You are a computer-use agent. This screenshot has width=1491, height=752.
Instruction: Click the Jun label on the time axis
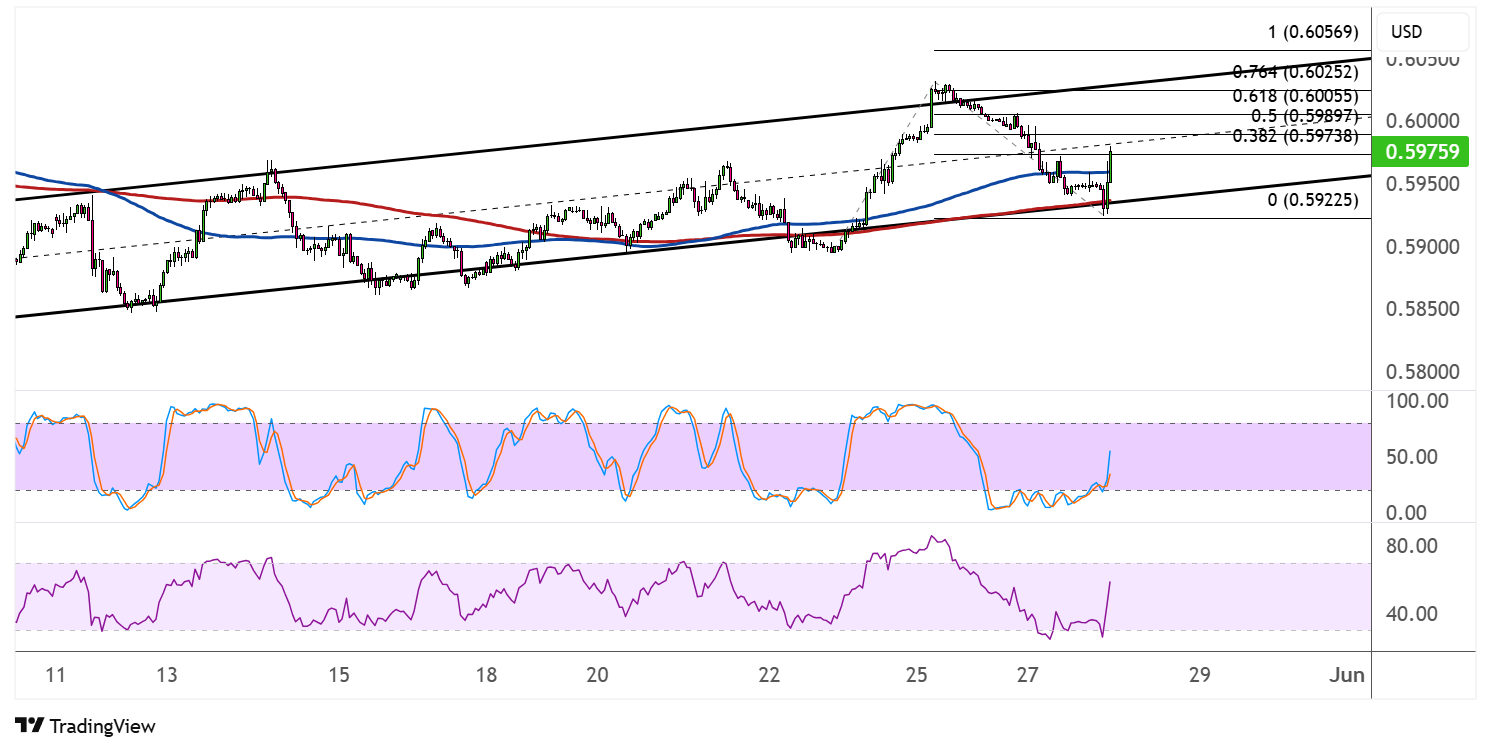pyautogui.click(x=1347, y=675)
